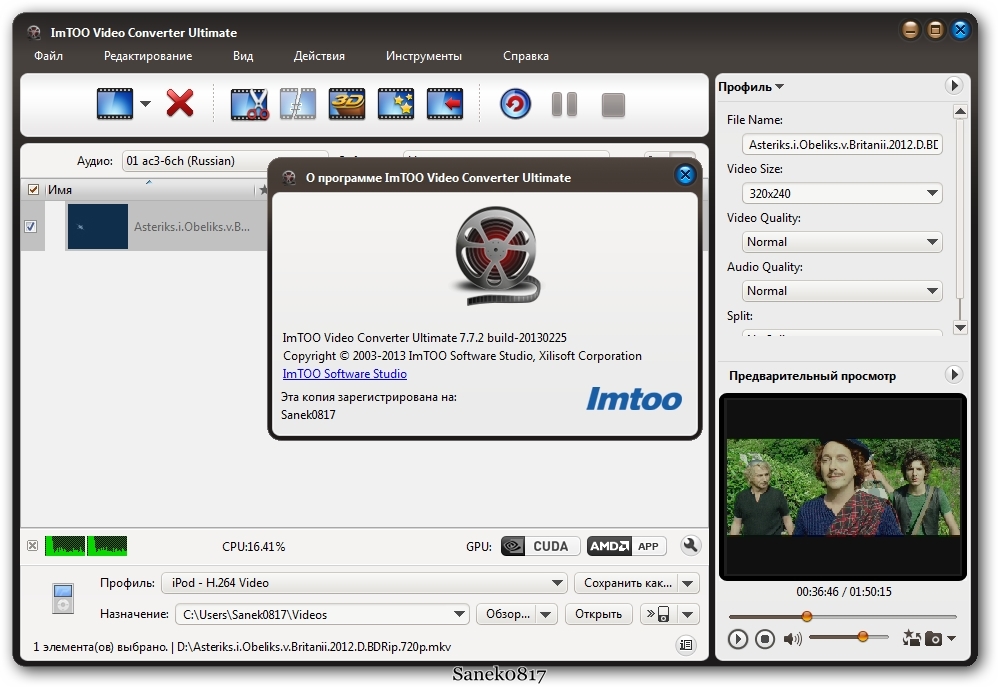Follow the ImTOO Software Studio link
Viewport: 998px width, 687px height.
345,374
